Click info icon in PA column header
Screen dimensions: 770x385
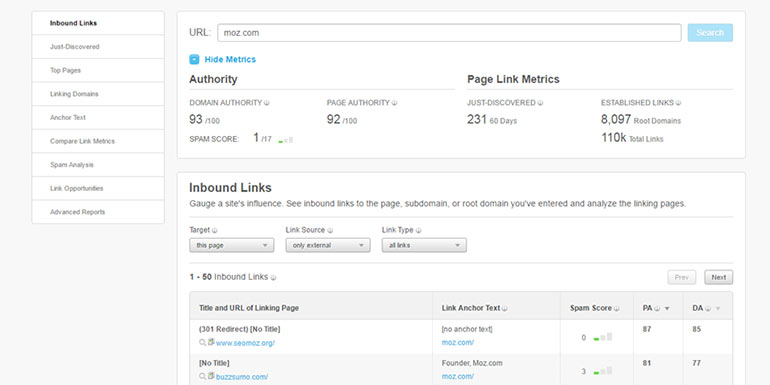(657, 309)
